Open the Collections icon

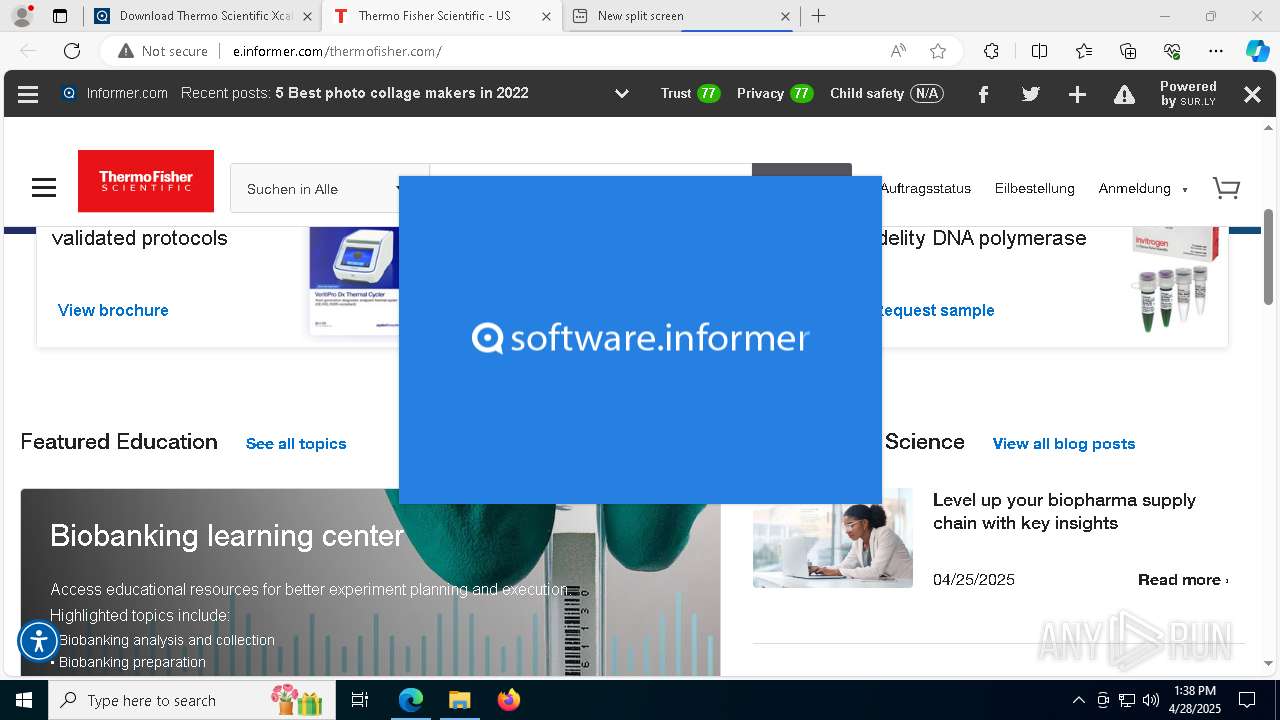tap(1128, 51)
